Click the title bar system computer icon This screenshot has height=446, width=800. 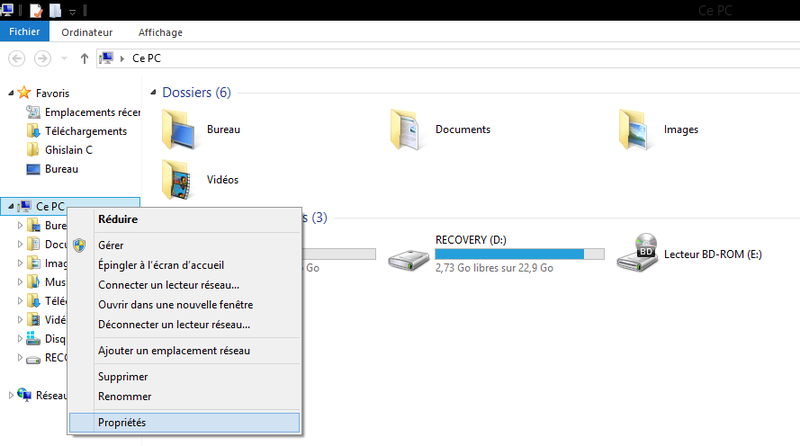[x=7, y=10]
